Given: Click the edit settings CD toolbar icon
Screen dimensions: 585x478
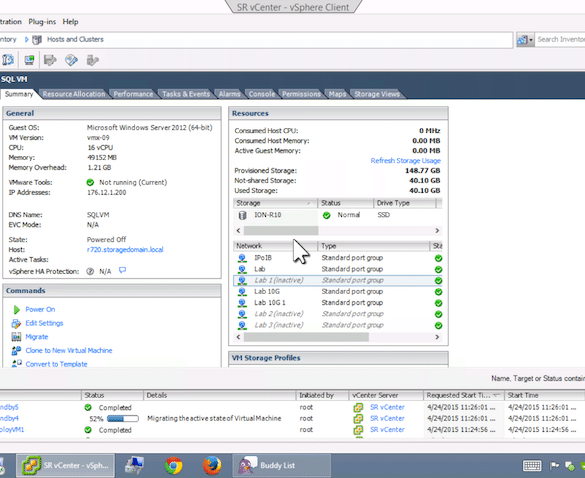Looking at the screenshot, I should [x=71, y=60].
